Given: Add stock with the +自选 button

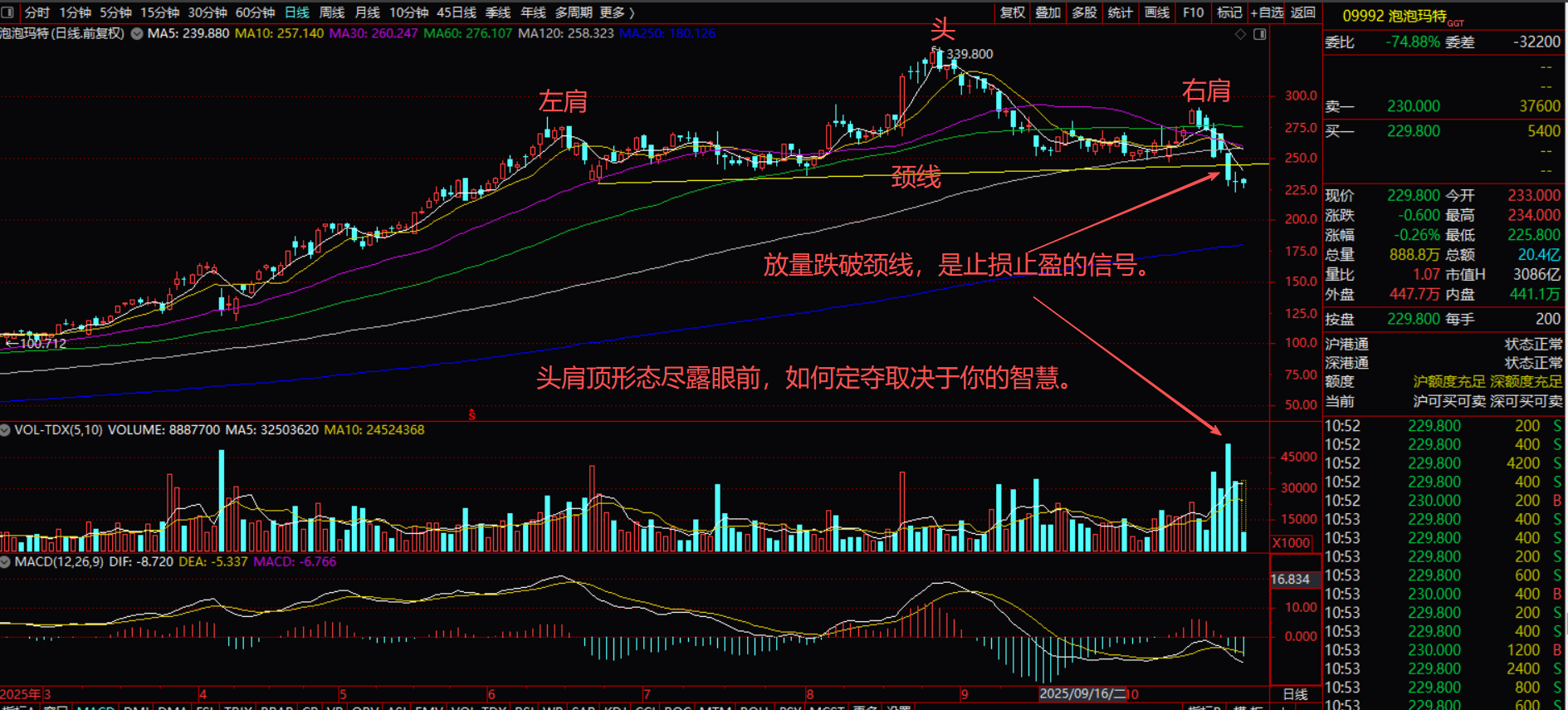Looking at the screenshot, I should 1267,12.
